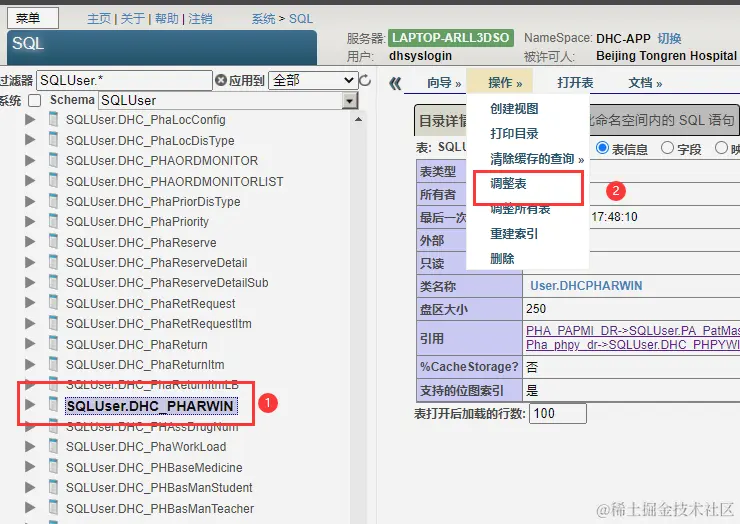This screenshot has width=740, height=524.
Task: Expand SQLUser.DHC_PhaReturn tree node
Action: 30,344
